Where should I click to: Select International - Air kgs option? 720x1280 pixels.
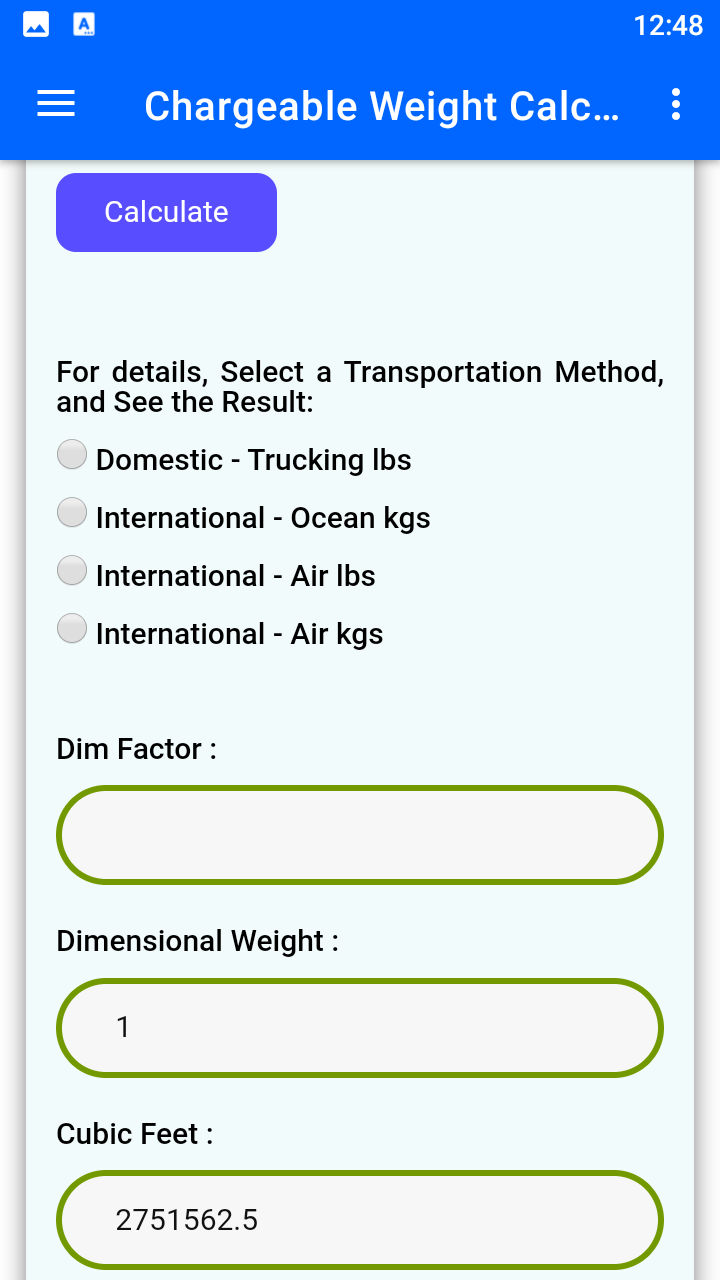(71, 628)
